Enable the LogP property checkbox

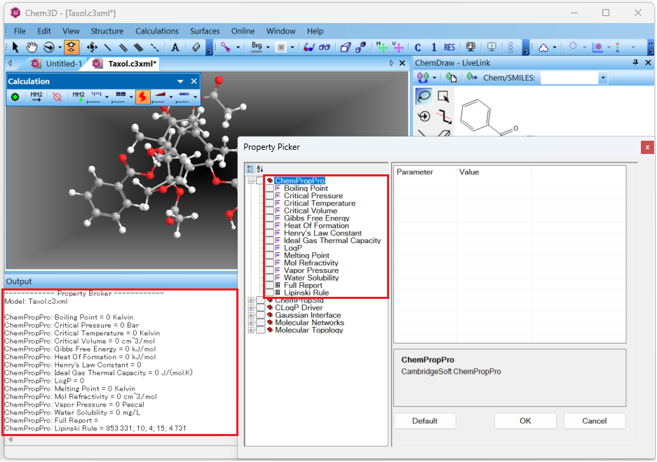tap(268, 248)
